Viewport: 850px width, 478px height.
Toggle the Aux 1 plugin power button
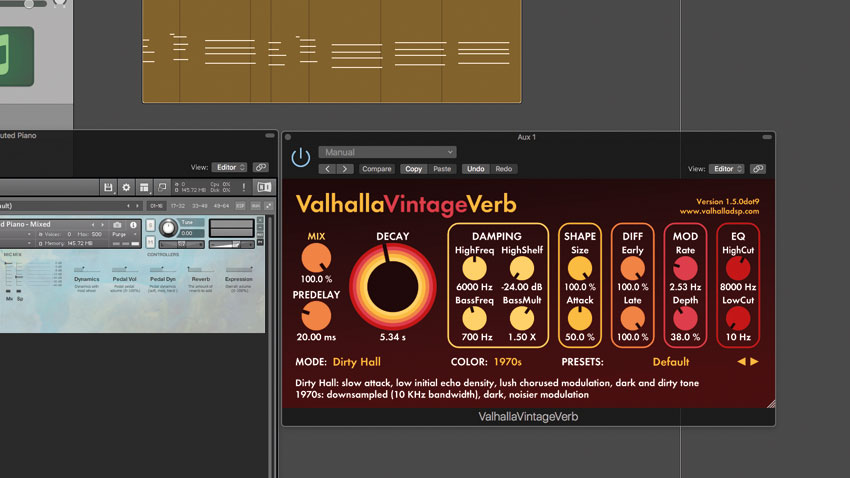pos(301,157)
